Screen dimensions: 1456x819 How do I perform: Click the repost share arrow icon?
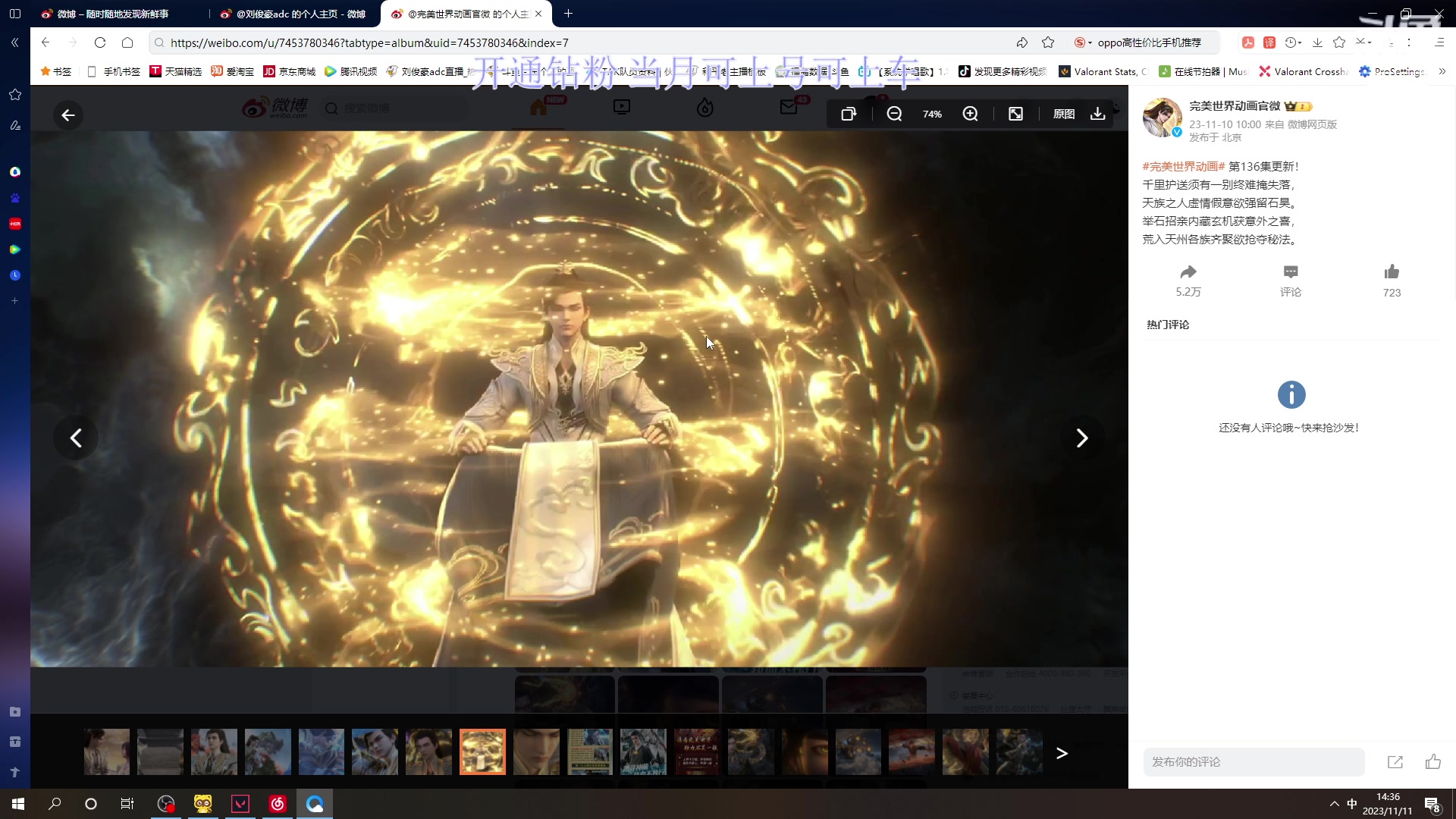coord(1188,272)
